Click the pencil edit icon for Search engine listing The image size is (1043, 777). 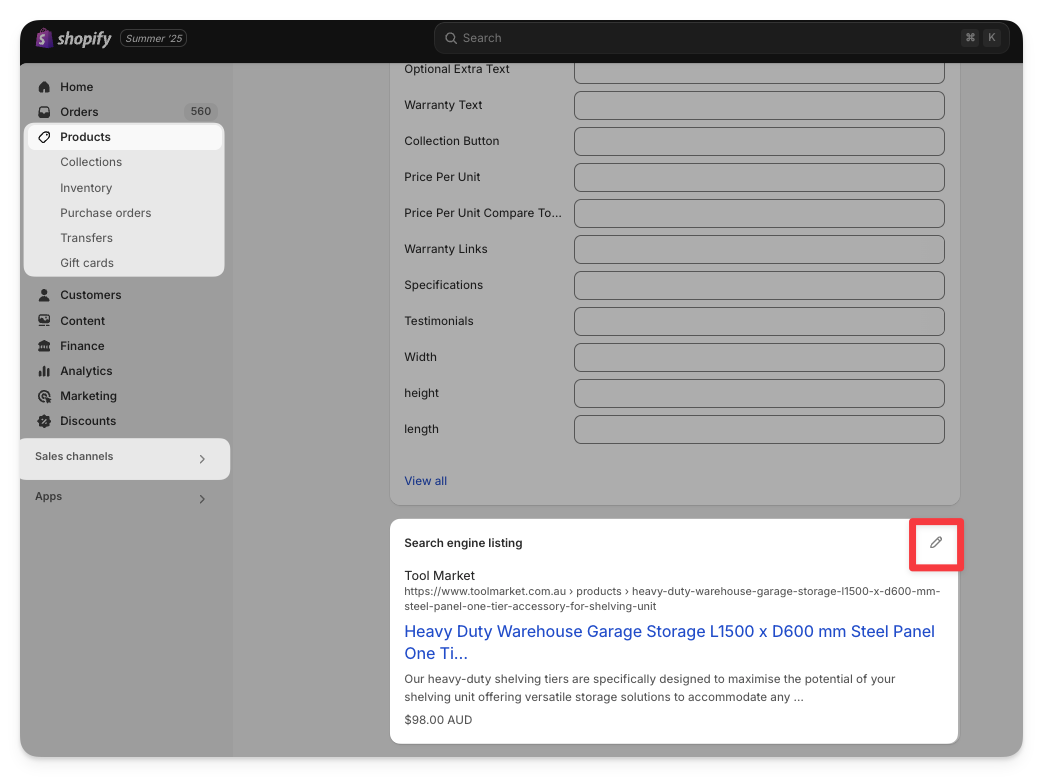(935, 543)
